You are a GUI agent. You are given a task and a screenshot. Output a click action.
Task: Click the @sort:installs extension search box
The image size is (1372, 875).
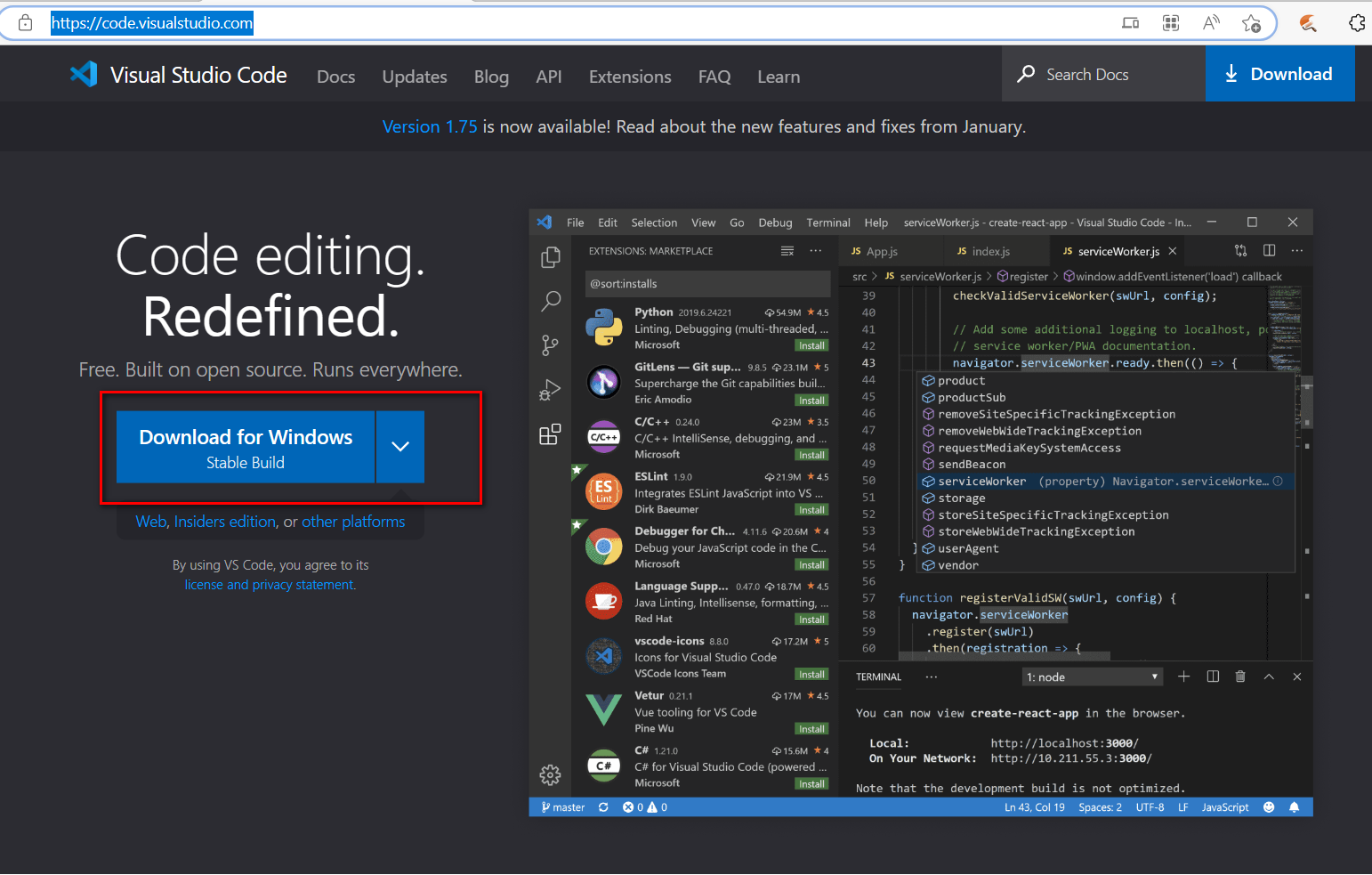pos(707,284)
